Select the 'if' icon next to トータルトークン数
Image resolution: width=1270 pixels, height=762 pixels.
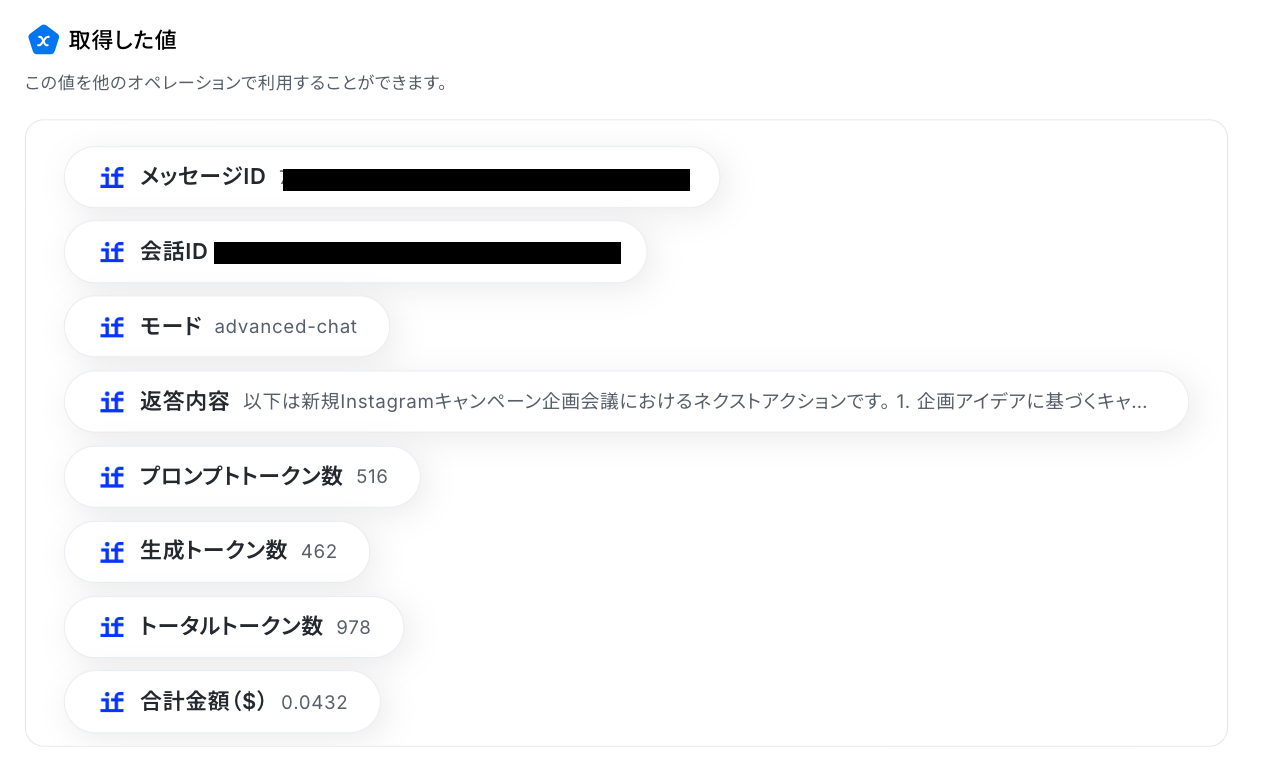click(x=112, y=627)
